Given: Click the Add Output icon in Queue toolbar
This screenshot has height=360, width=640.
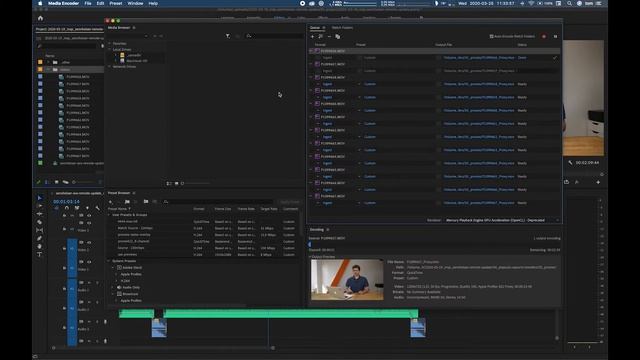Looking at the screenshot, I should click(321, 37).
